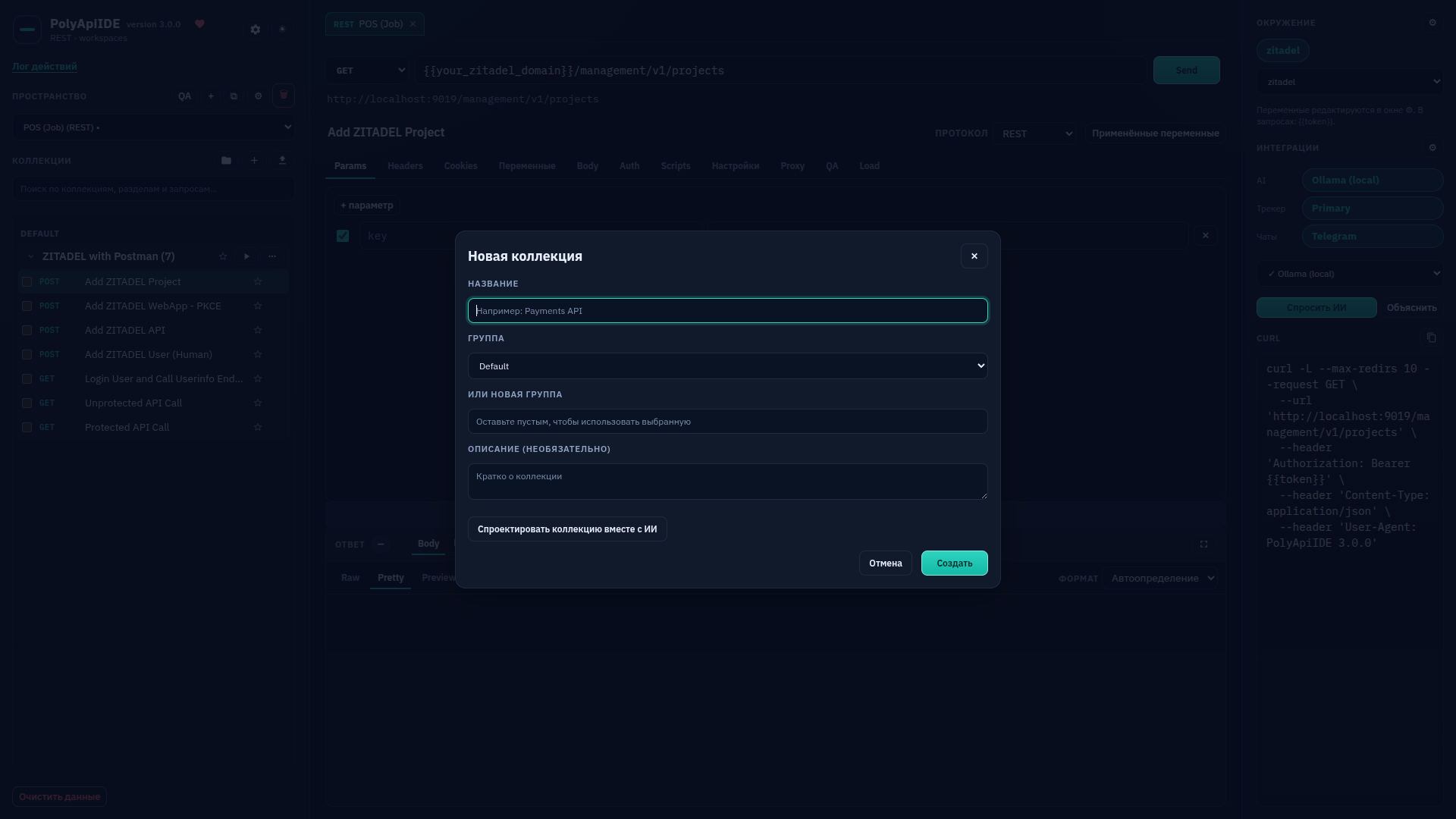Open the GET method dropdown
This screenshot has width=1456, height=819.
tap(368, 71)
